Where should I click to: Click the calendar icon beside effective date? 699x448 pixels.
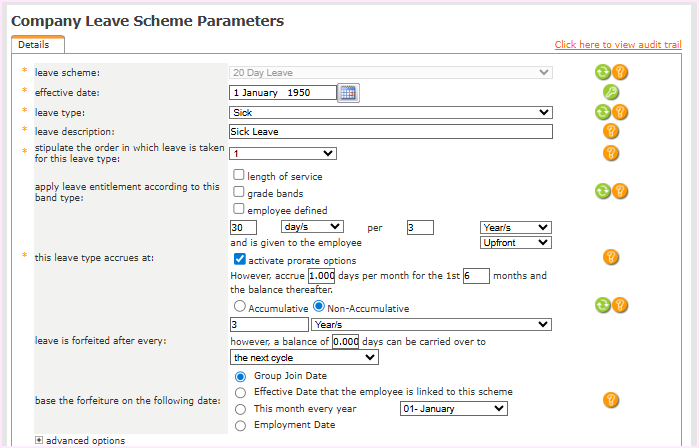tap(347, 93)
